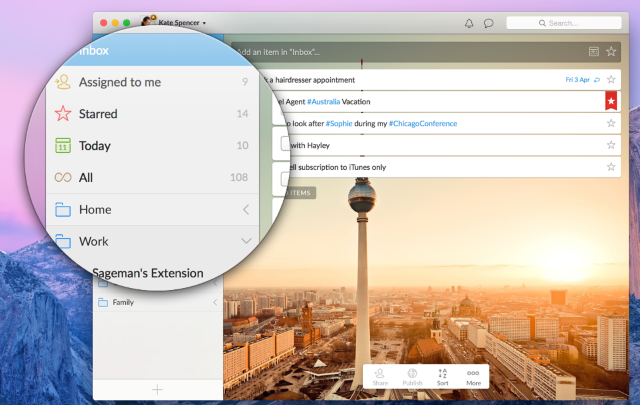Open the Sageman's Extension list
640x405 pixels.
pyautogui.click(x=147, y=273)
